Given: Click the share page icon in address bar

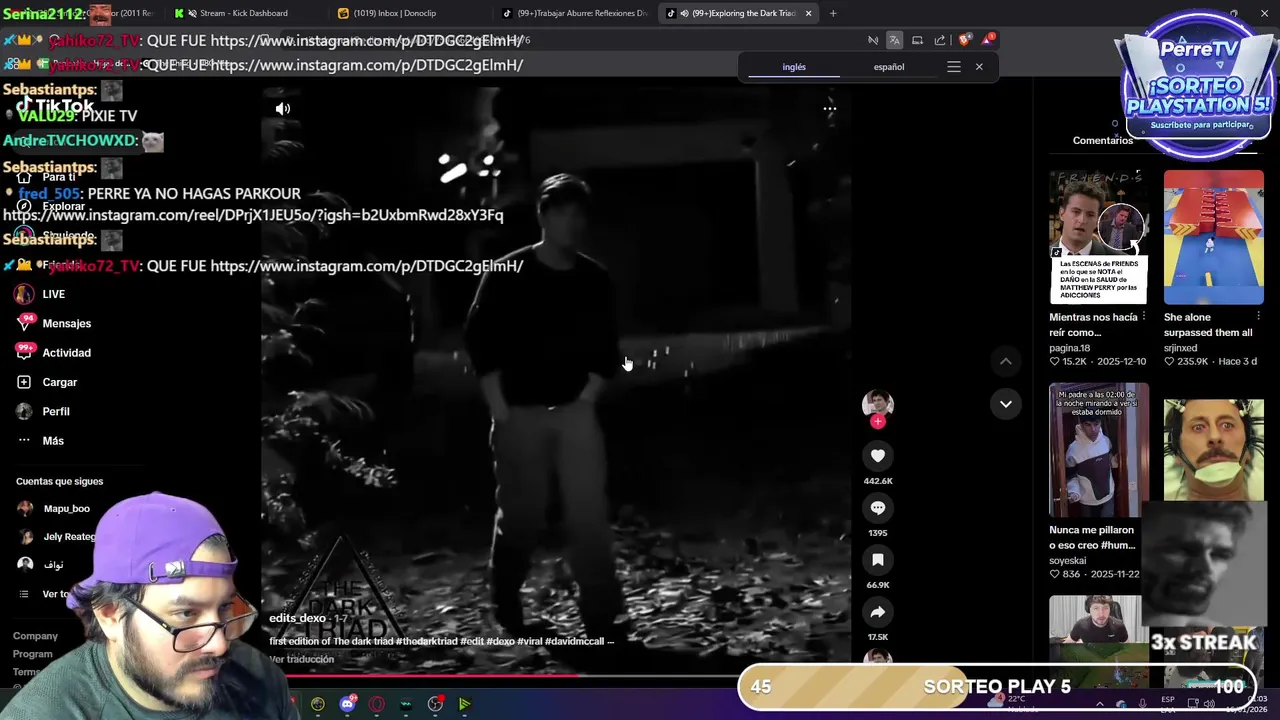Looking at the screenshot, I should 940,40.
